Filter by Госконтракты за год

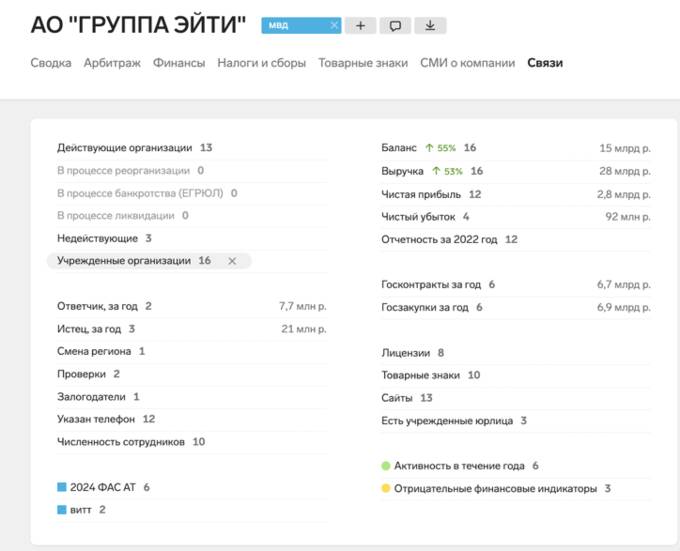(516, 285)
